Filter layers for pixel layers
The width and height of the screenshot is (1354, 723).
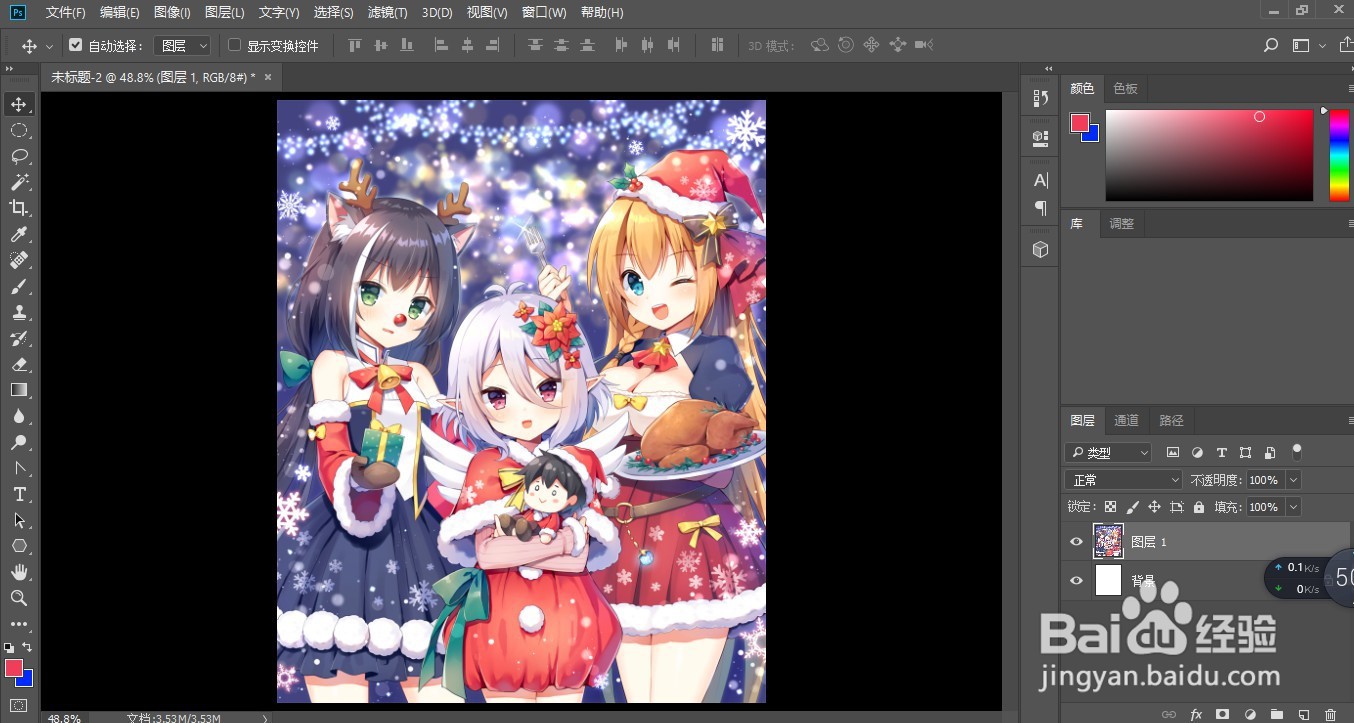pos(1173,453)
